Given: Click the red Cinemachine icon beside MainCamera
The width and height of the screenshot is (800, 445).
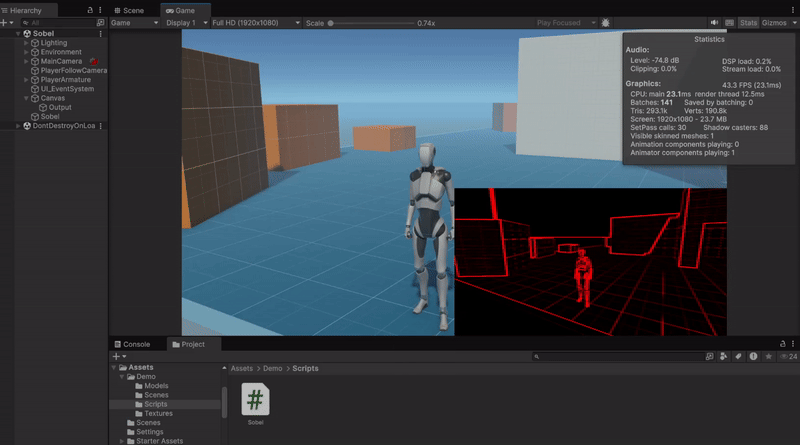Looking at the screenshot, I should pyautogui.click(x=94, y=61).
